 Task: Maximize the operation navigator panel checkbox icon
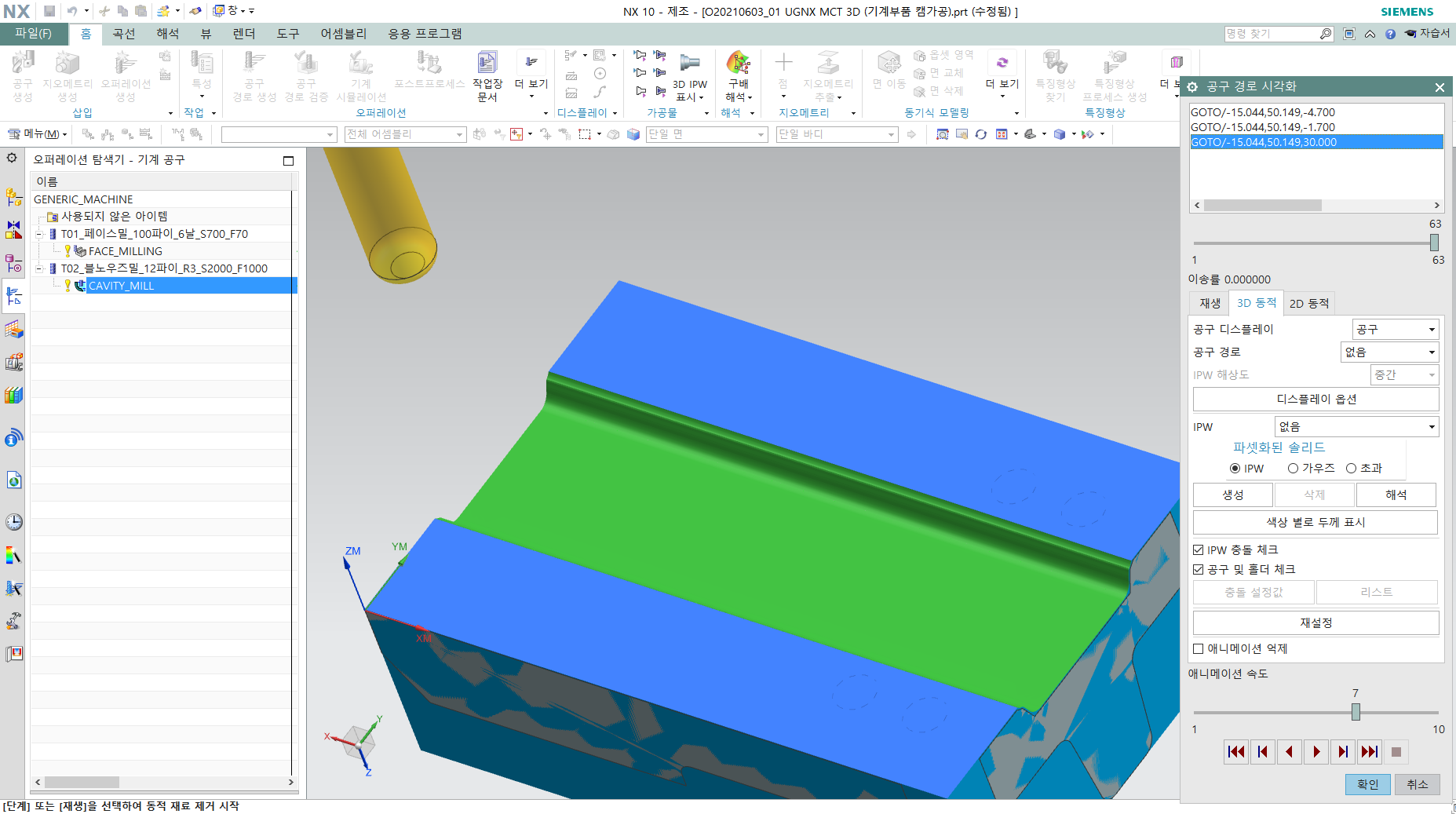point(288,160)
